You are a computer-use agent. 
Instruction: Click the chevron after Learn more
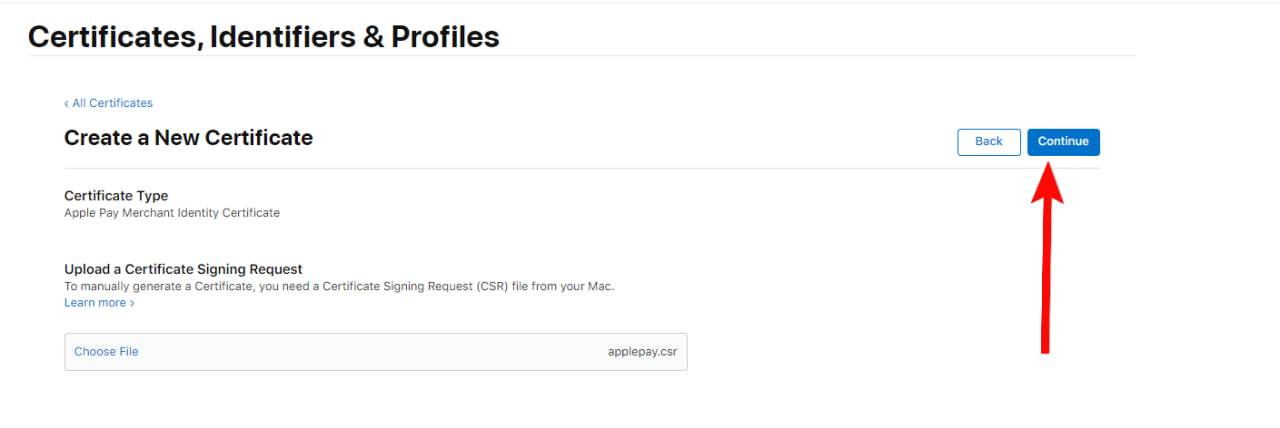pos(132,303)
